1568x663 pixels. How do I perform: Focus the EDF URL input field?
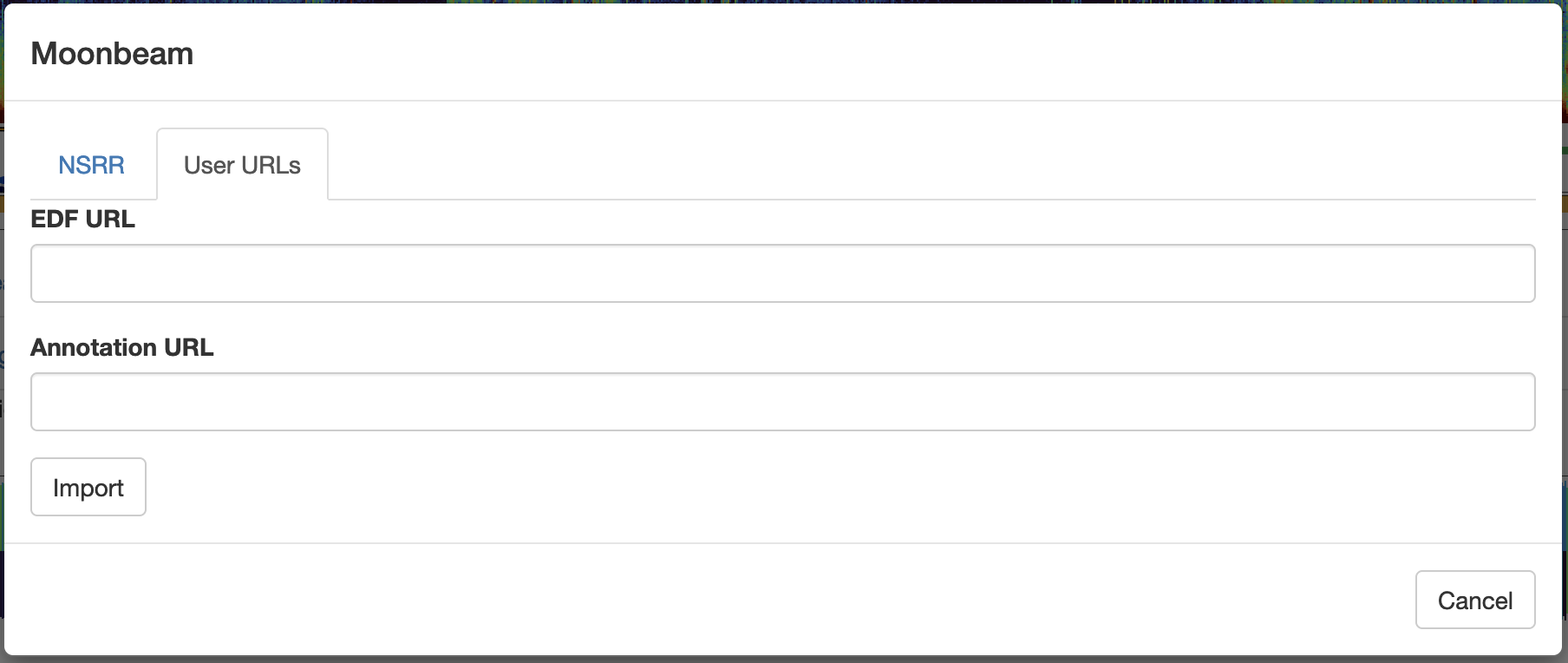coord(782,273)
